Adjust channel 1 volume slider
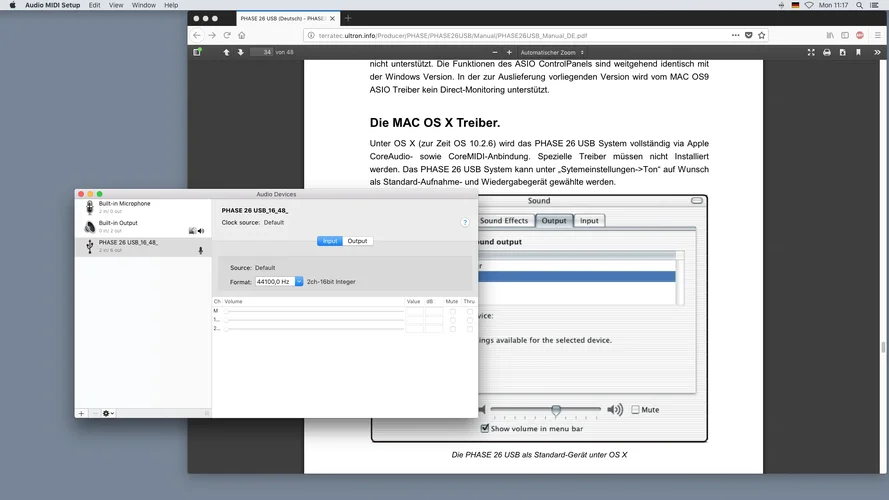The image size is (889, 500). click(314, 320)
